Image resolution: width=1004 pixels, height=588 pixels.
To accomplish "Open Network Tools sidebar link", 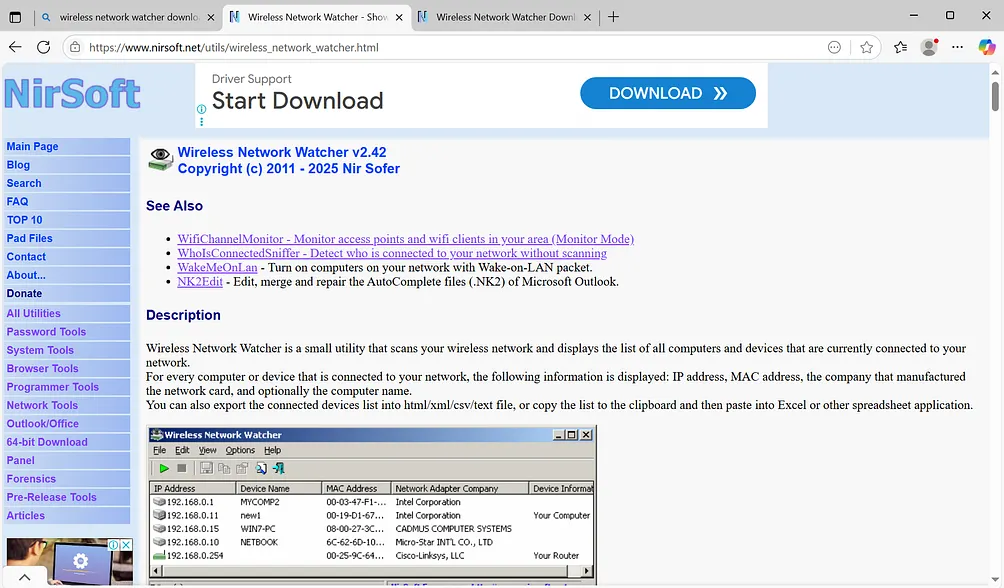I will 67,405.
